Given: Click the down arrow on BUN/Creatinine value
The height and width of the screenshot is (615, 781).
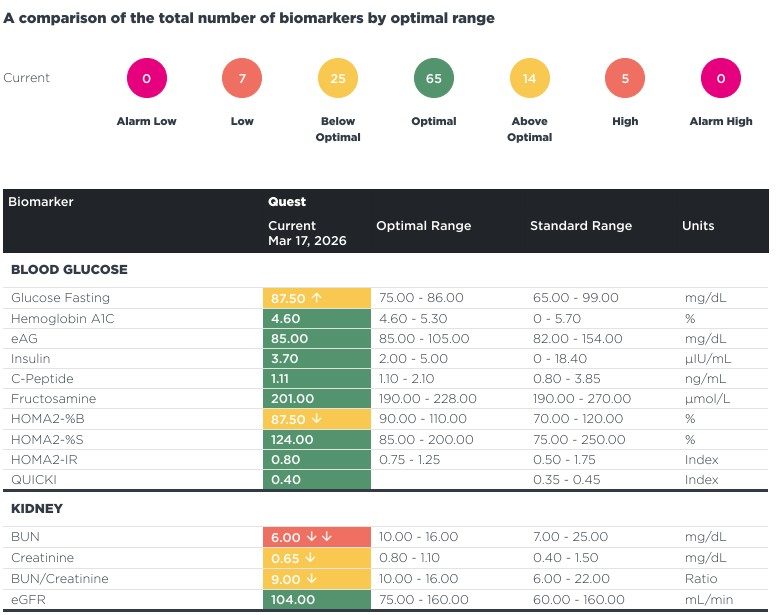Looking at the screenshot, I should (312, 579).
